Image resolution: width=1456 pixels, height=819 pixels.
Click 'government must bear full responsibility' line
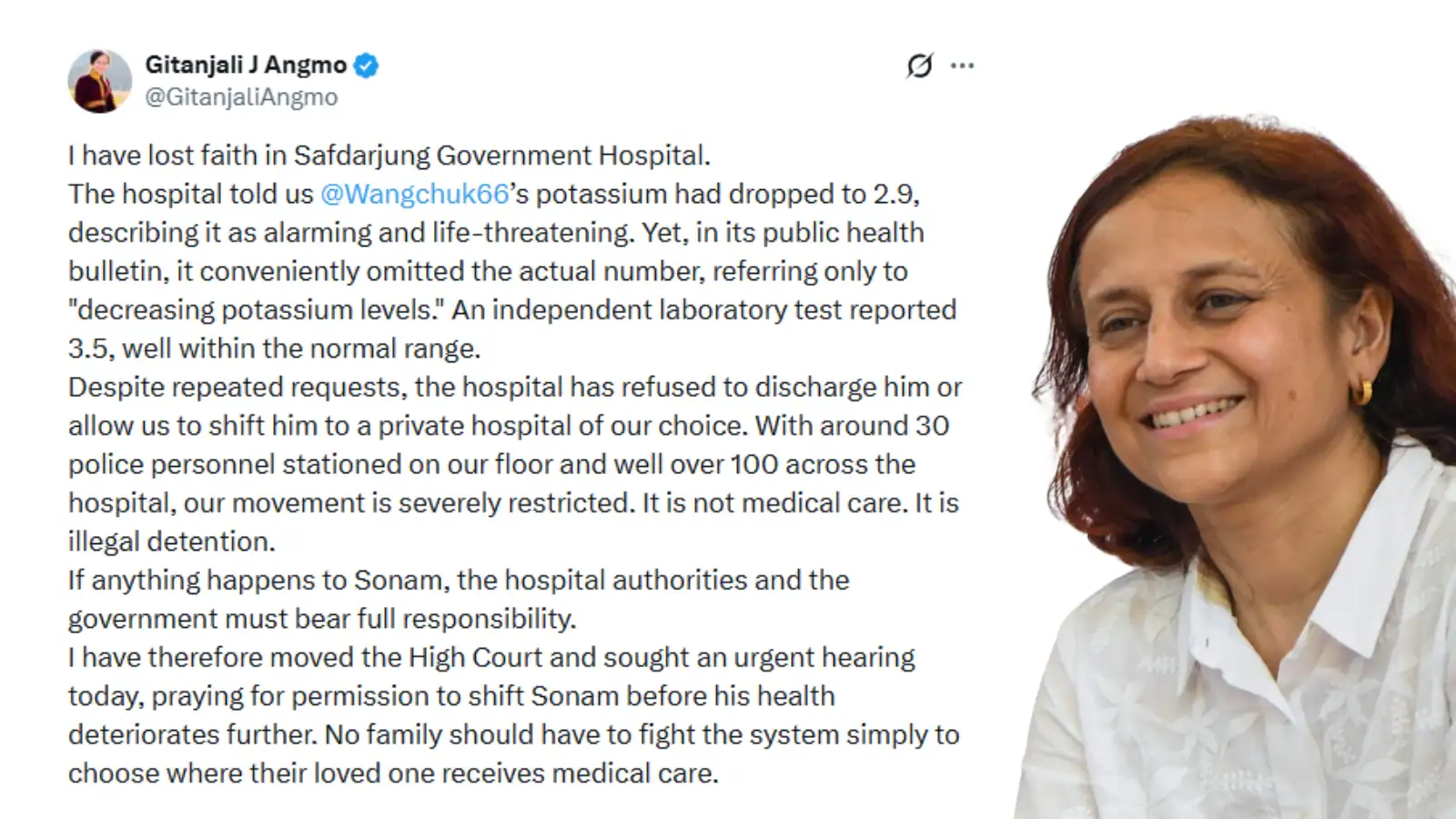(x=322, y=620)
